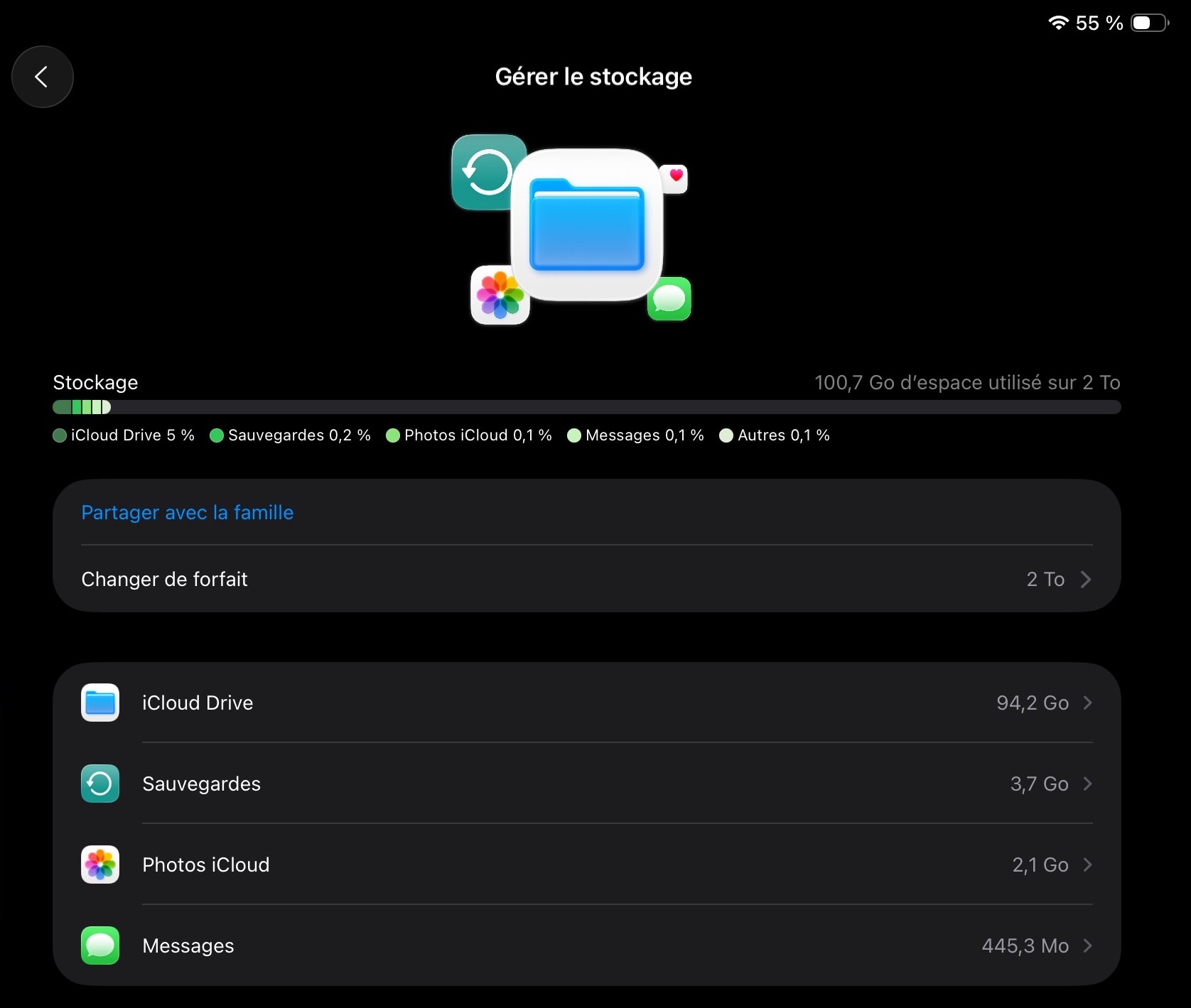Tap the large Files folder illustration

pos(587,224)
